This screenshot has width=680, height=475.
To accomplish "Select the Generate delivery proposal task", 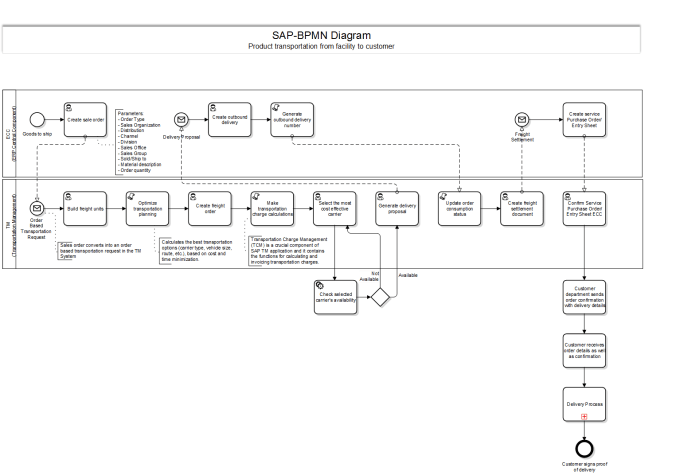I will coord(397,209).
